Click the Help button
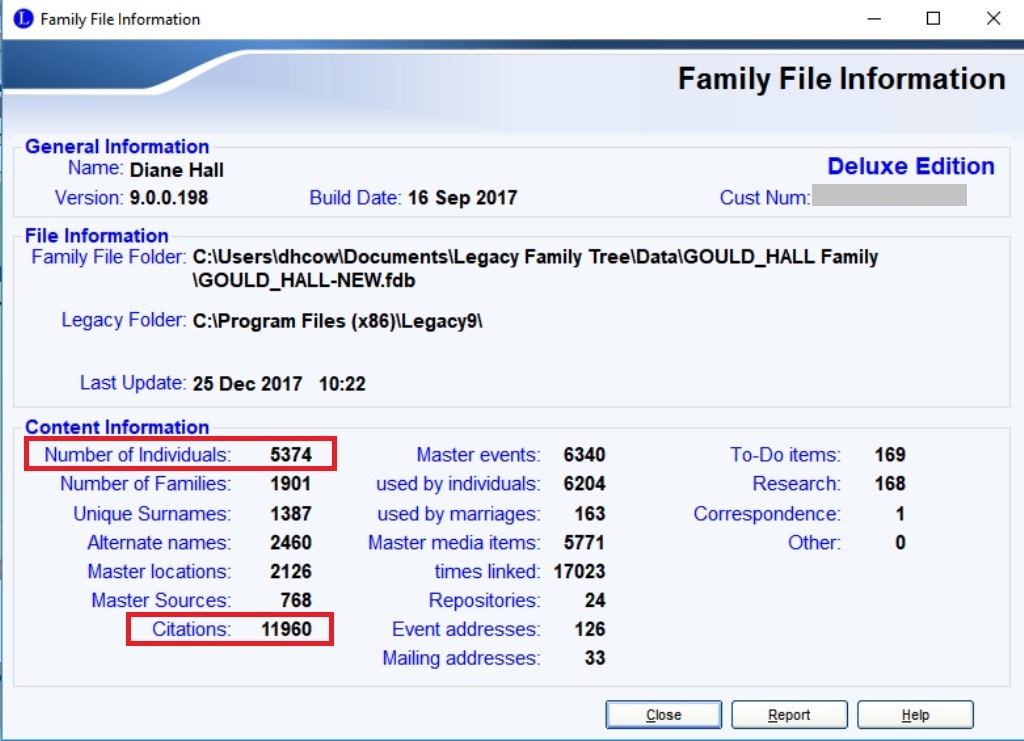The height and width of the screenshot is (741, 1024). (915, 714)
